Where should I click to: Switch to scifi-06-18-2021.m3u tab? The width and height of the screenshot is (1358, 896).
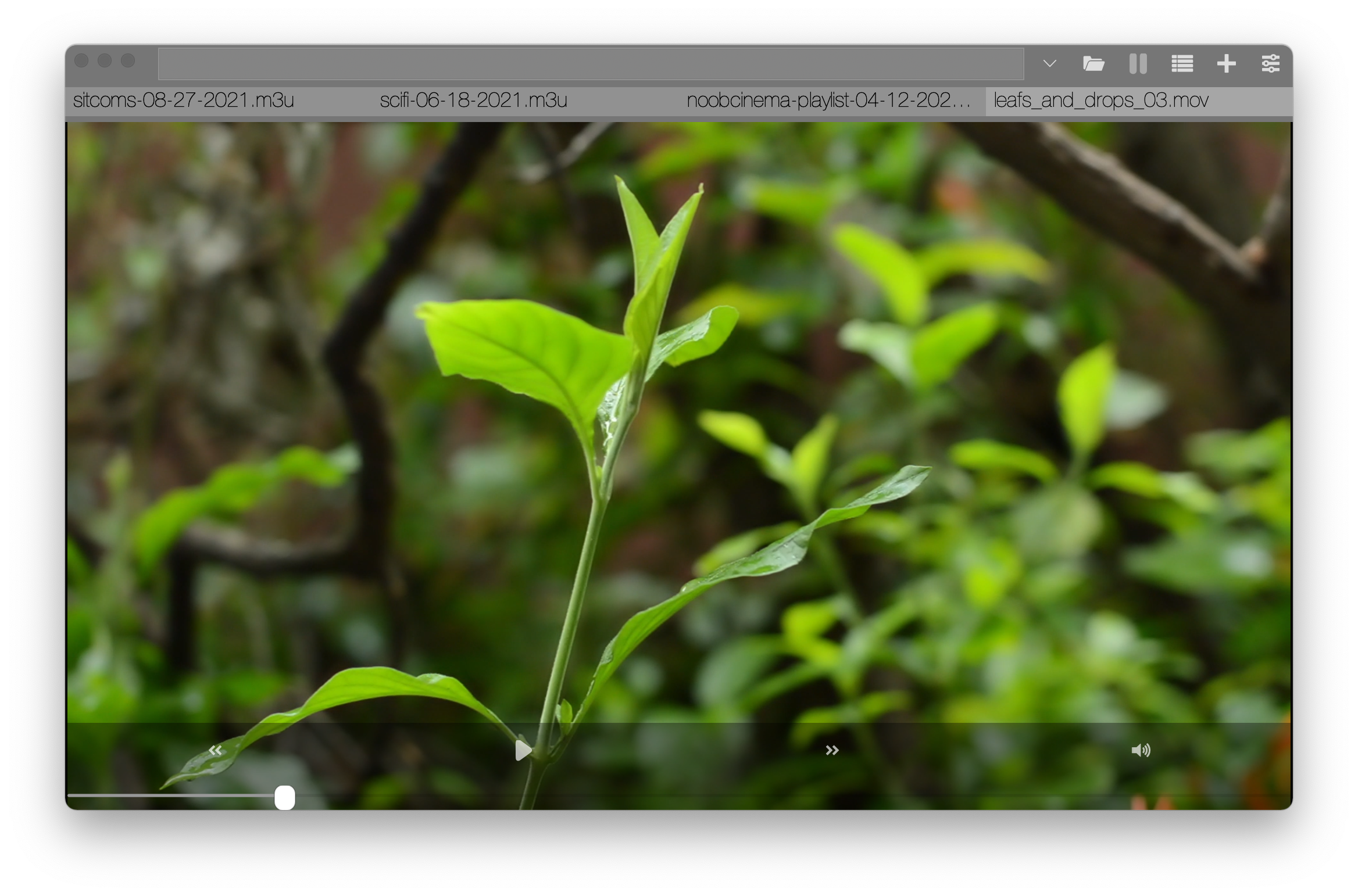point(473,101)
